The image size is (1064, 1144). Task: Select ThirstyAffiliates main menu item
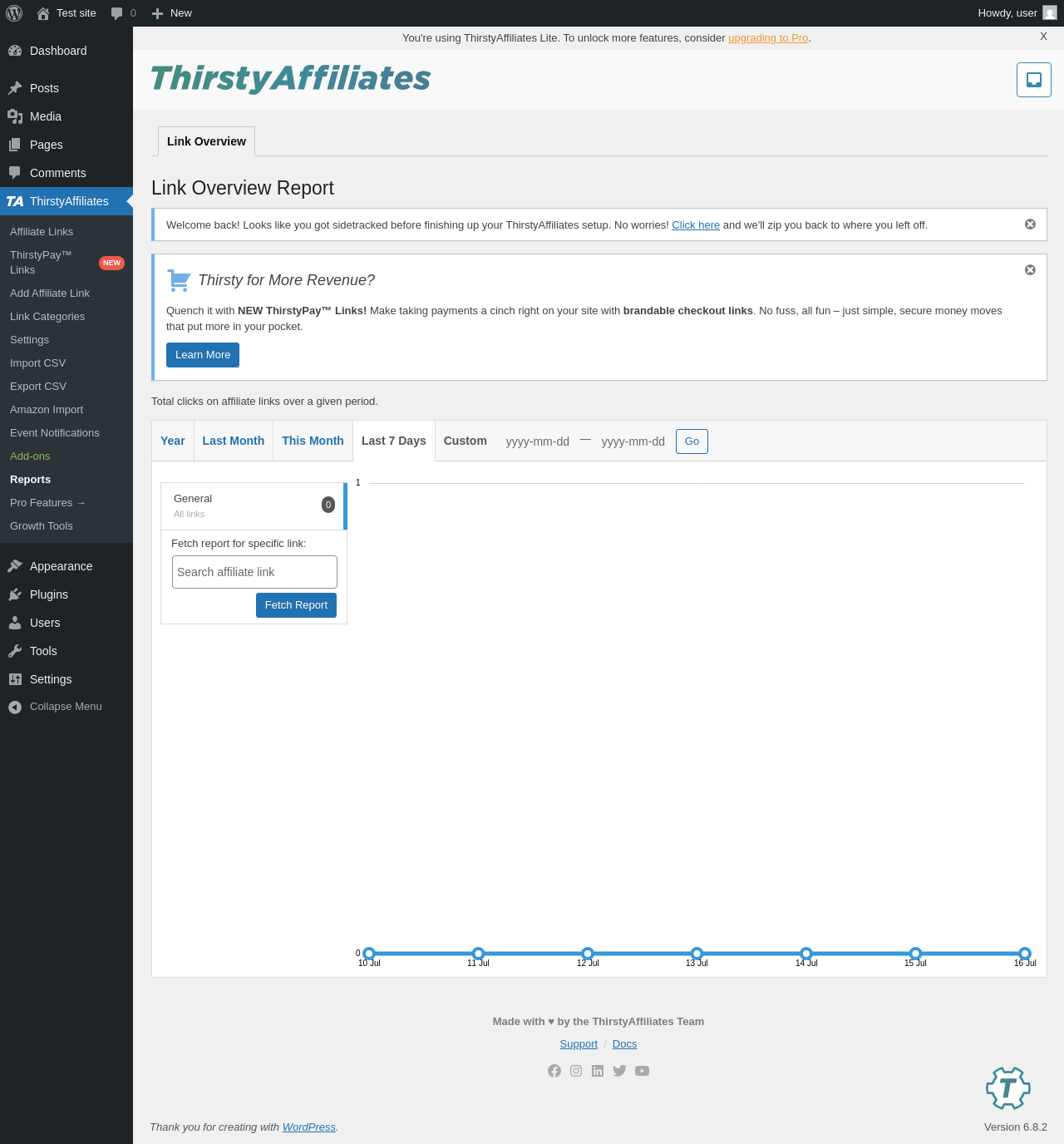66,201
